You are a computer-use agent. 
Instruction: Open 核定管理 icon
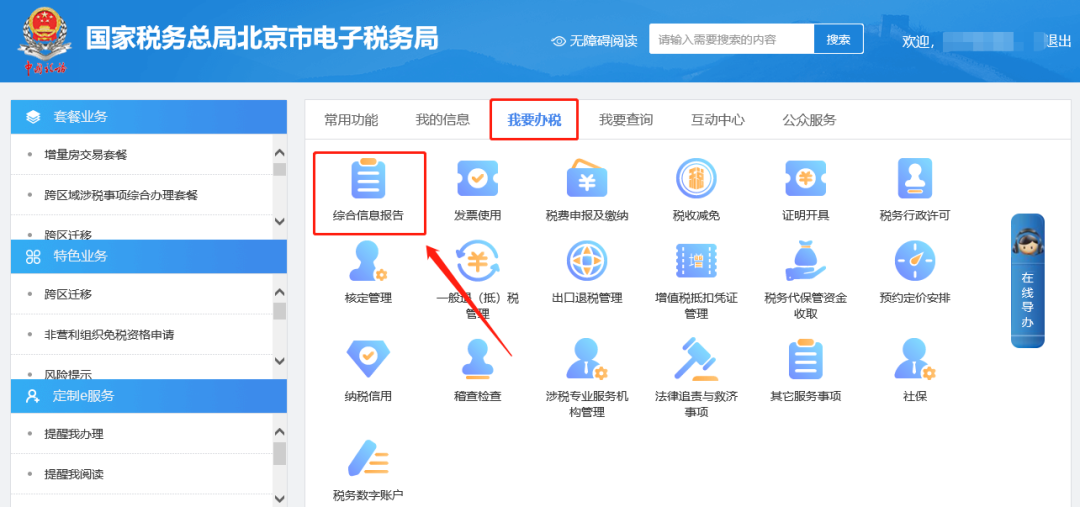pyautogui.click(x=368, y=261)
